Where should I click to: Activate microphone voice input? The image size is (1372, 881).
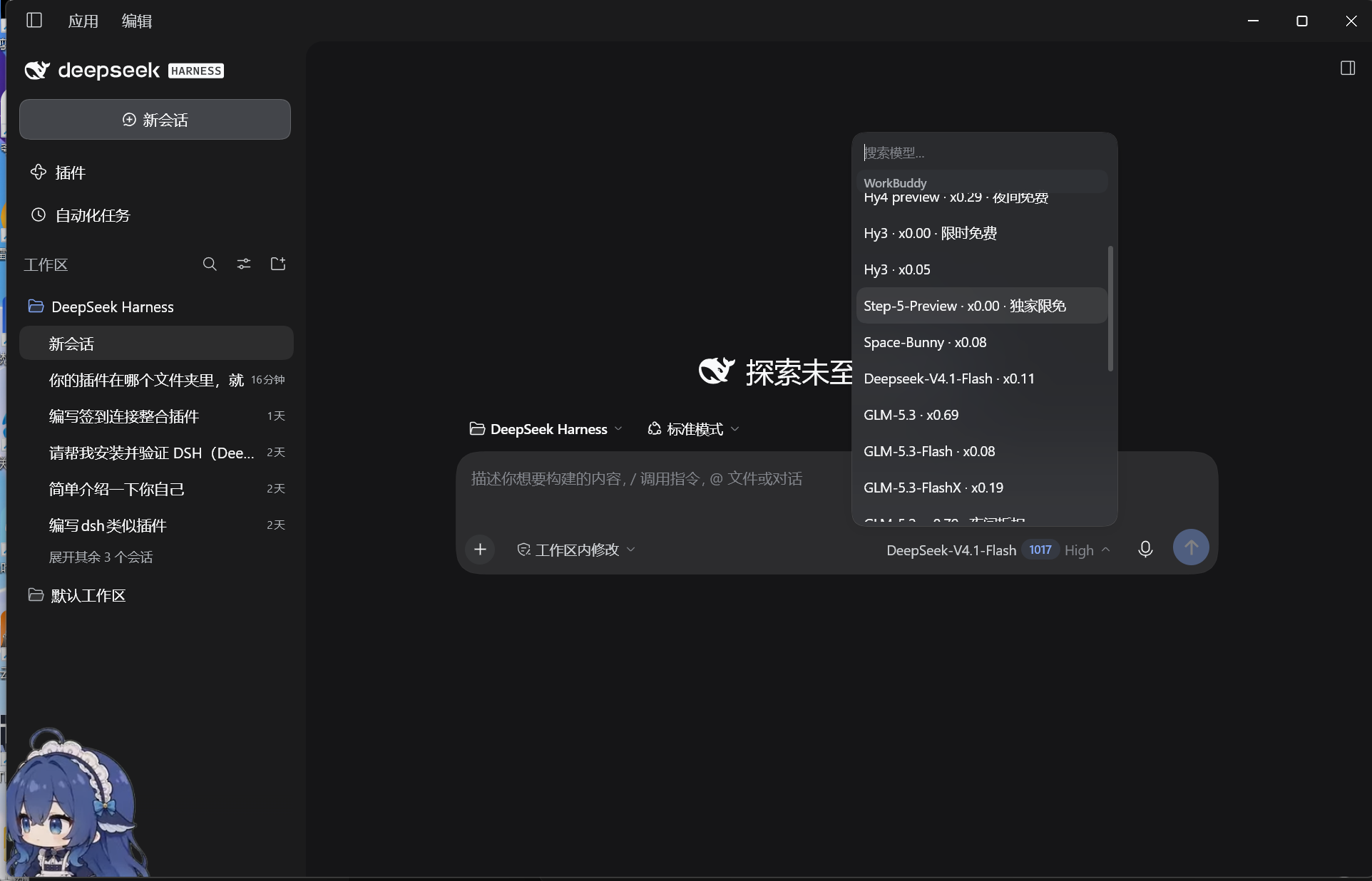(1145, 549)
